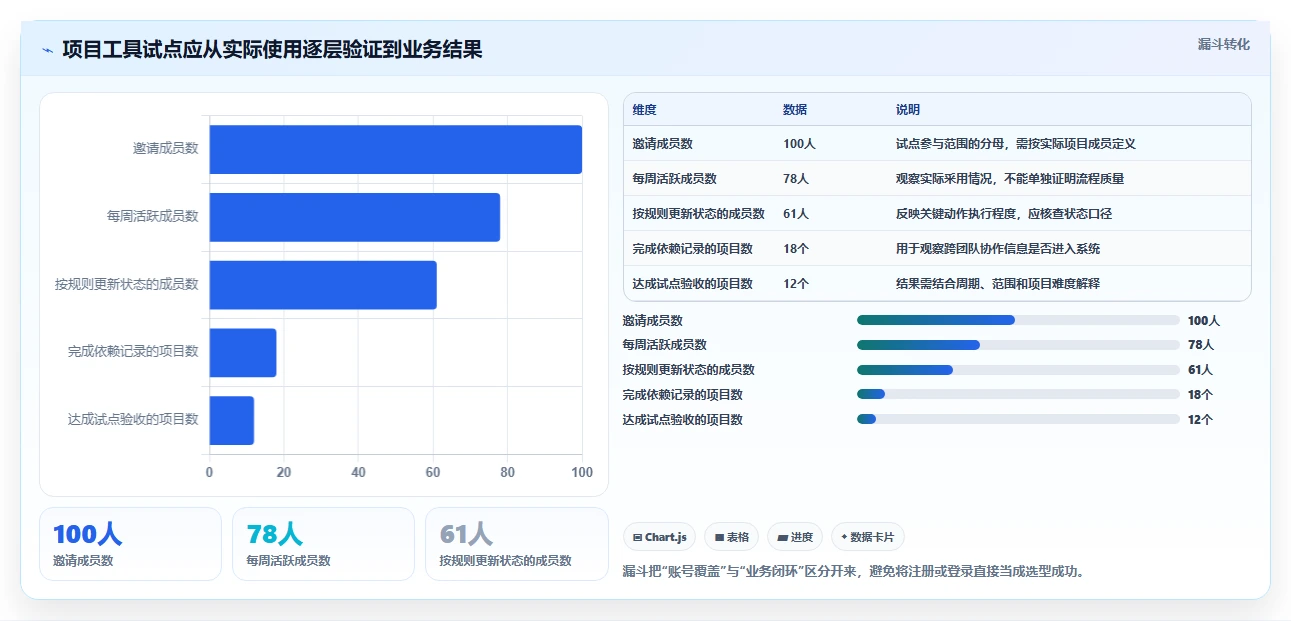Click the 100人 邀请成员数 data card
Image resolution: width=1291 pixels, height=621 pixels.
pyautogui.click(x=130, y=544)
